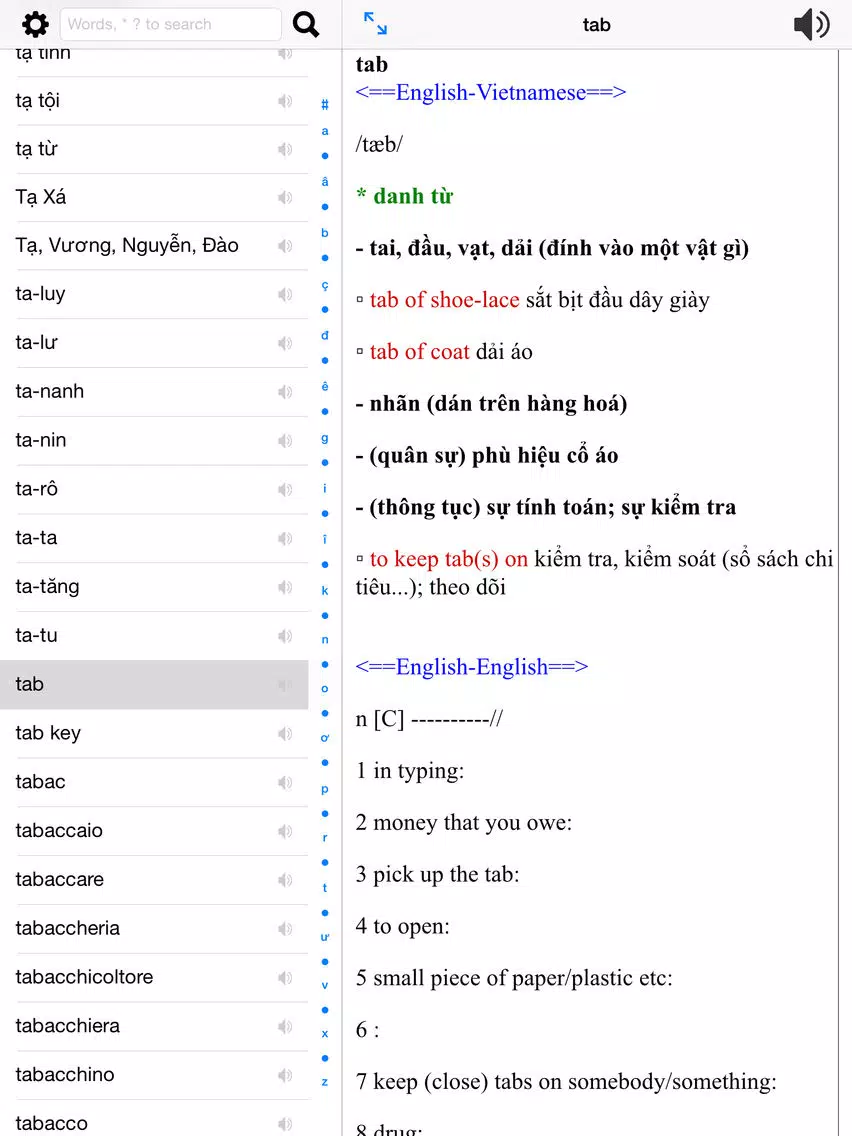Screen dimensions: 852x1136
Task: Play audio for "ta-ta"
Action: [285, 538]
